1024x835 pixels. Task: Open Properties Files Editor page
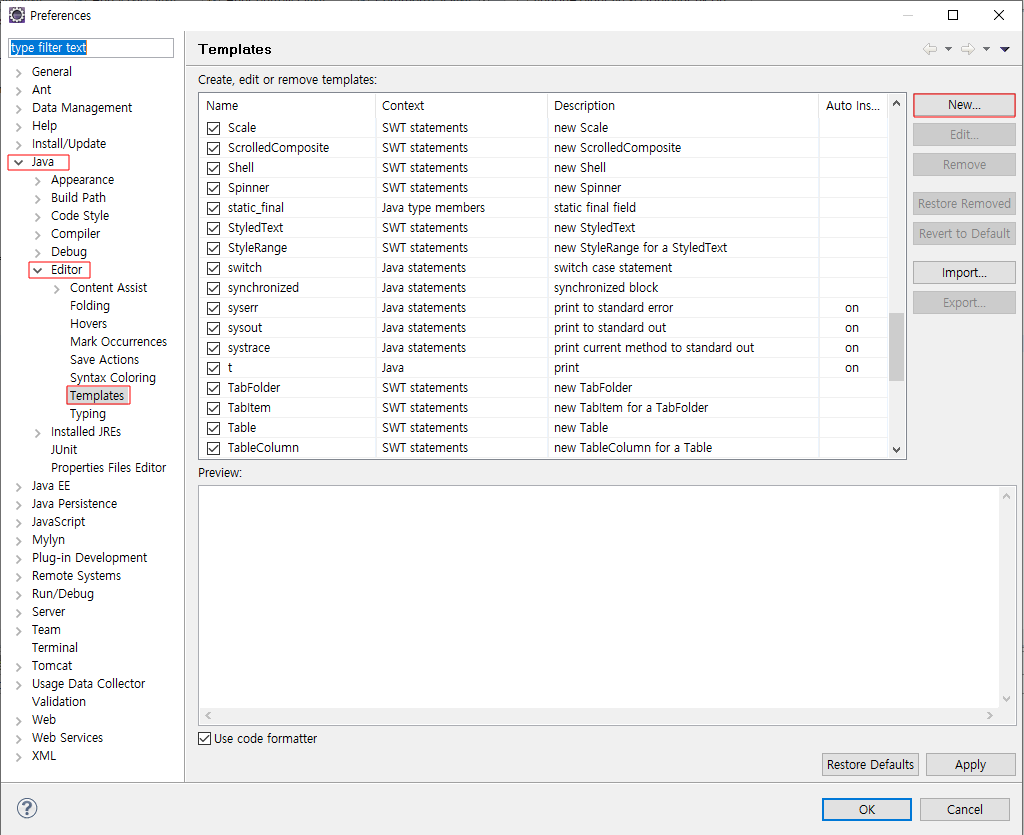tap(108, 467)
